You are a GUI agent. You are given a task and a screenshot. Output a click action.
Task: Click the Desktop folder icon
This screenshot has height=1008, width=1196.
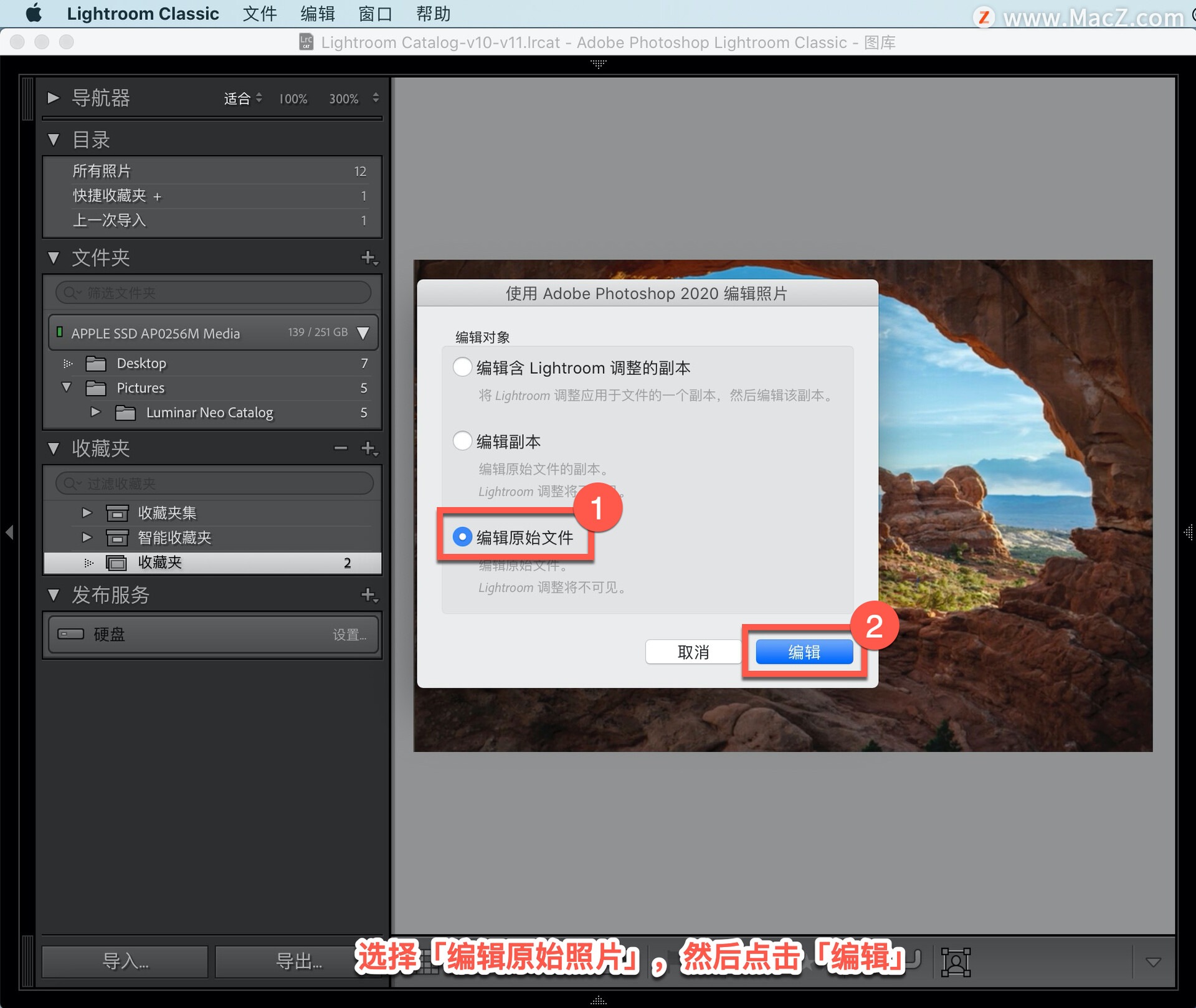pyautogui.click(x=96, y=363)
